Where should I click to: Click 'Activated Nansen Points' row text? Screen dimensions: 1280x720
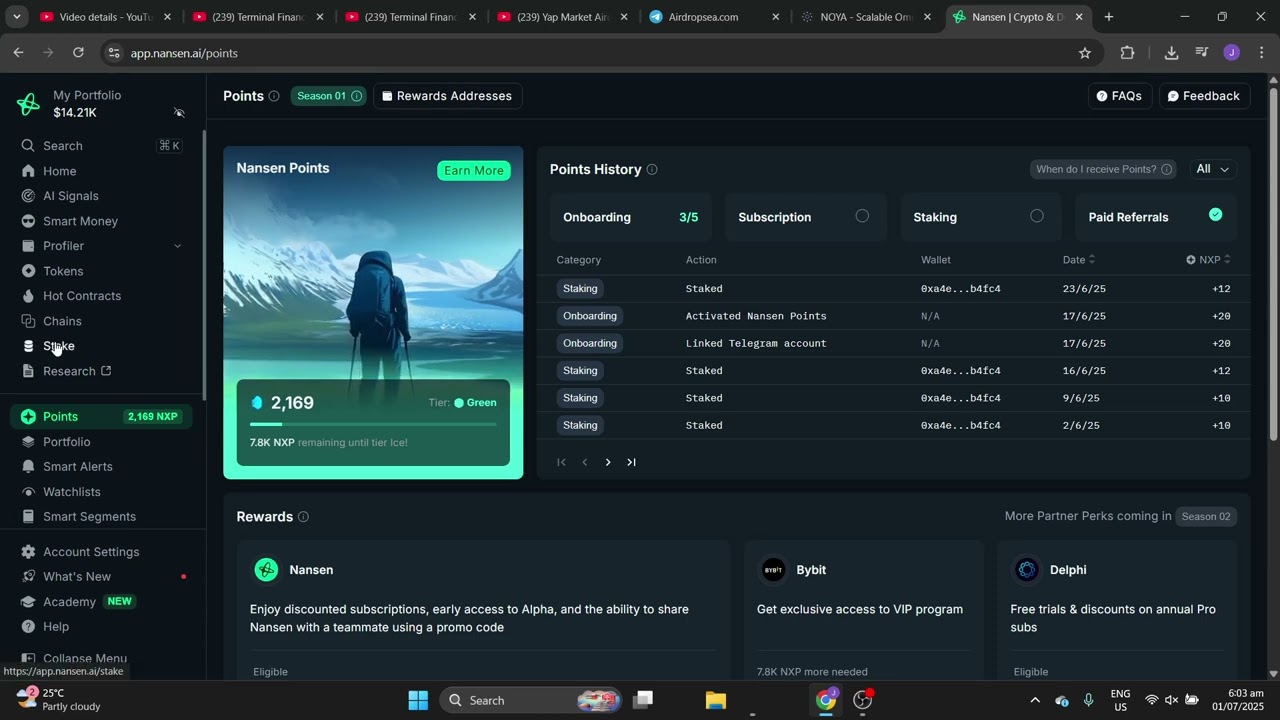pos(756,316)
